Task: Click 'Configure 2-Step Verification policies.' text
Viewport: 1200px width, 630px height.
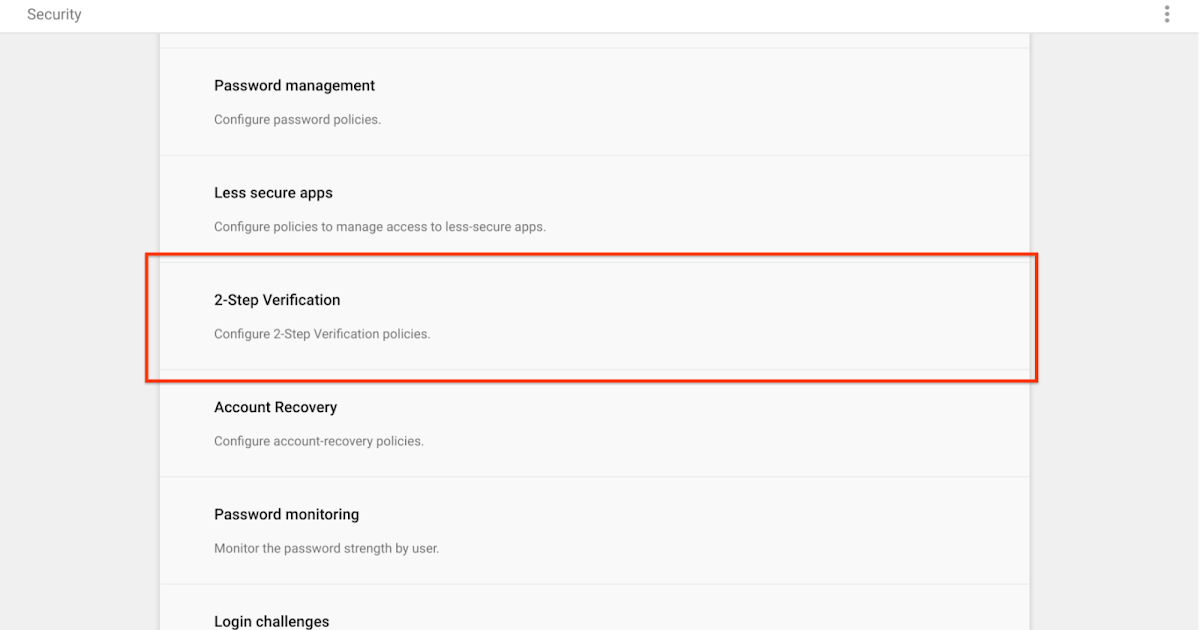Action: coord(321,334)
